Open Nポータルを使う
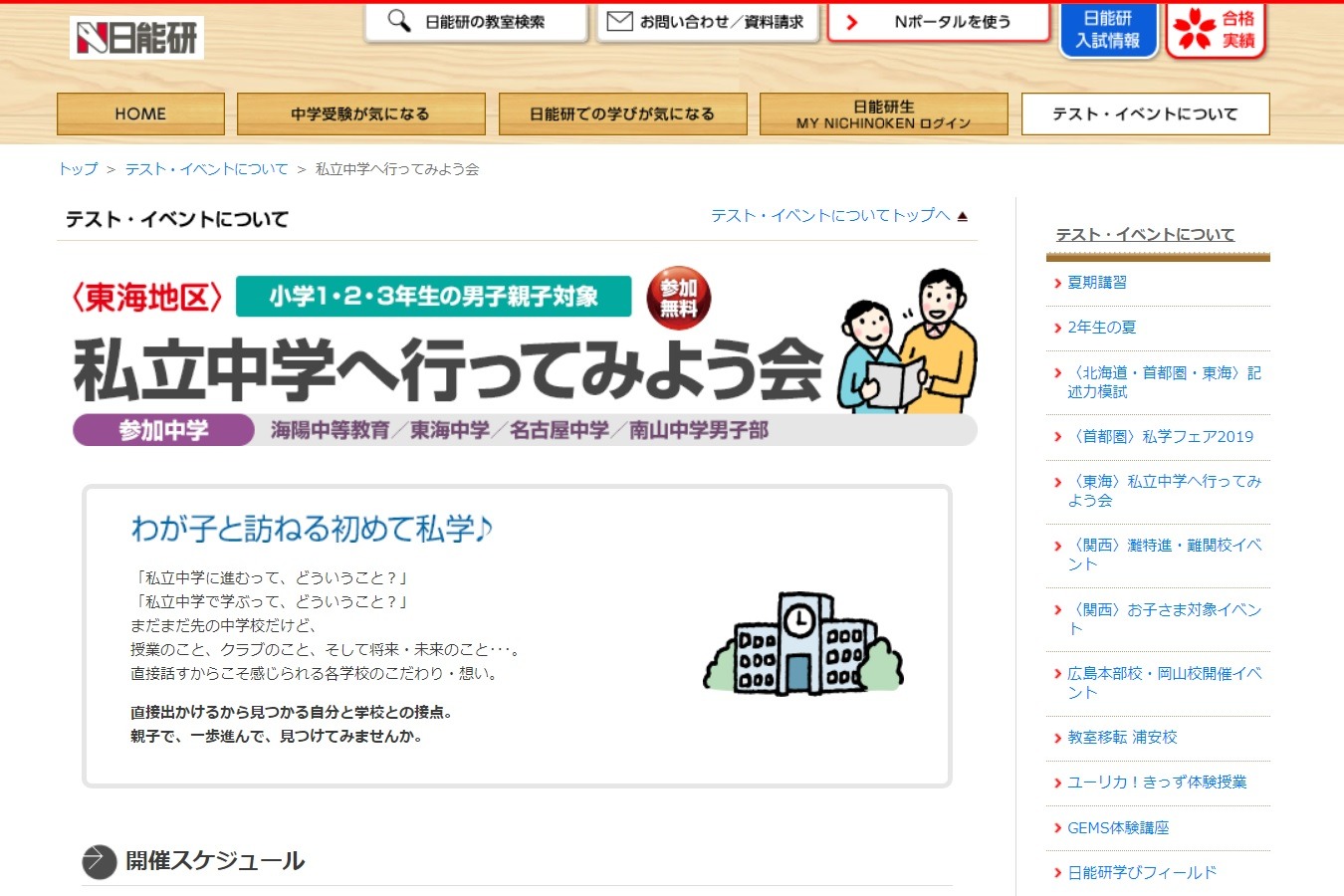 939,22
